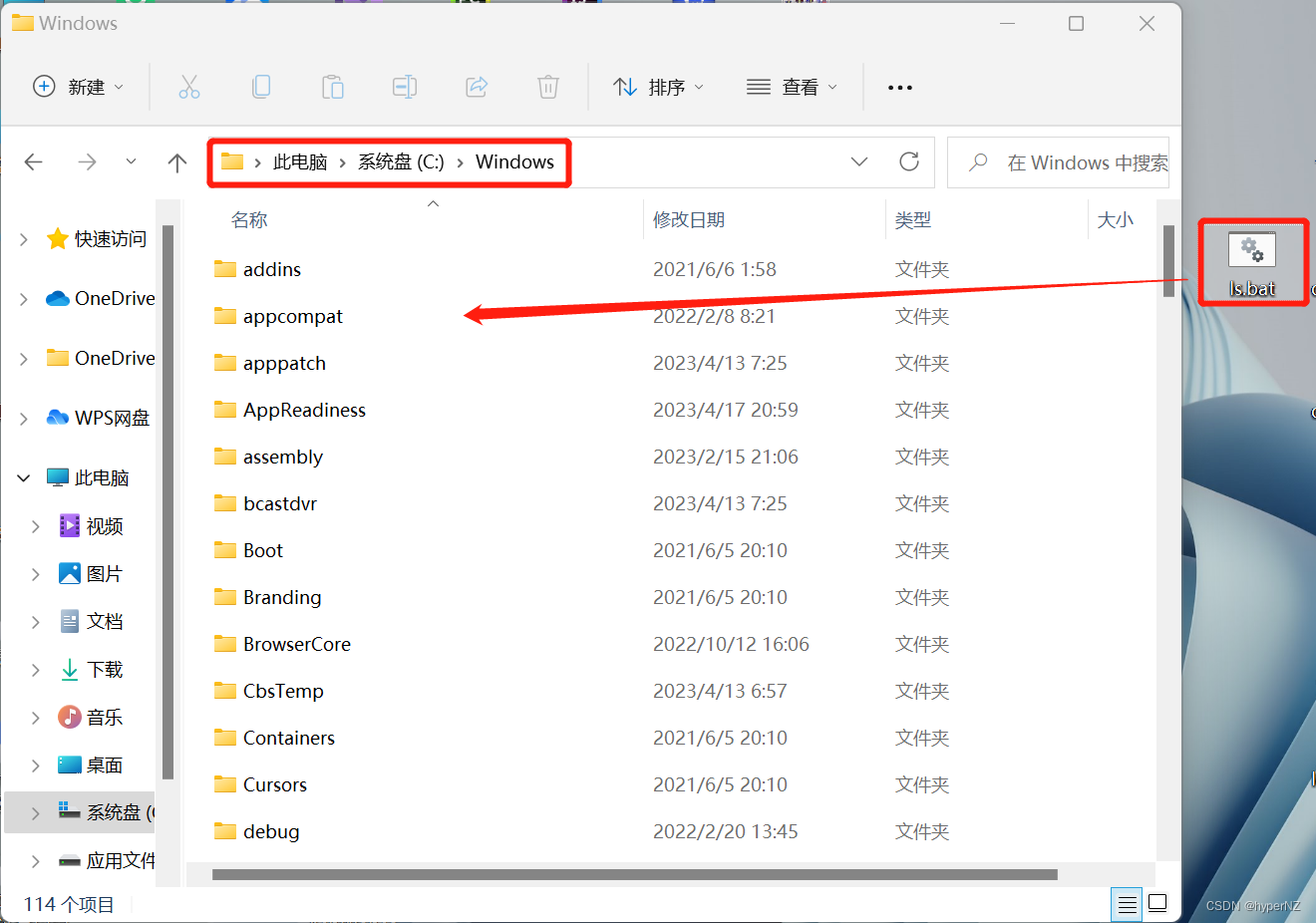Click the search Windows input field
Viewport: 1316px width, 923px height.
click(x=1058, y=162)
